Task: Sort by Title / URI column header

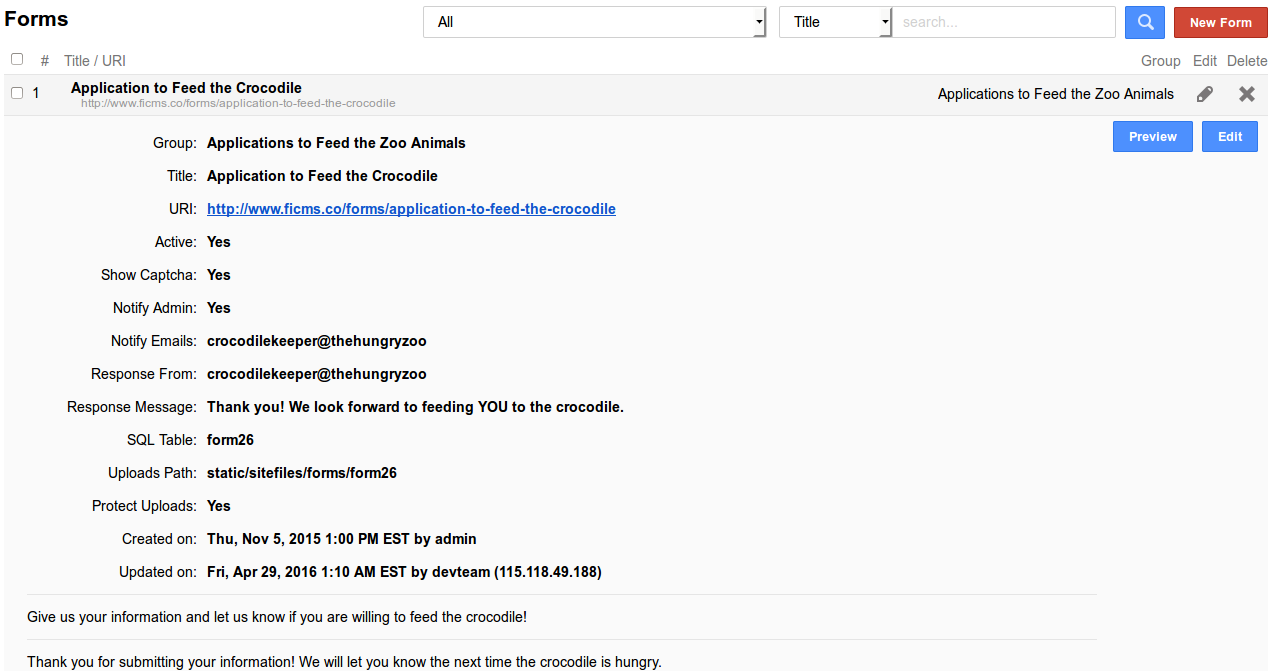Action: click(x=95, y=61)
